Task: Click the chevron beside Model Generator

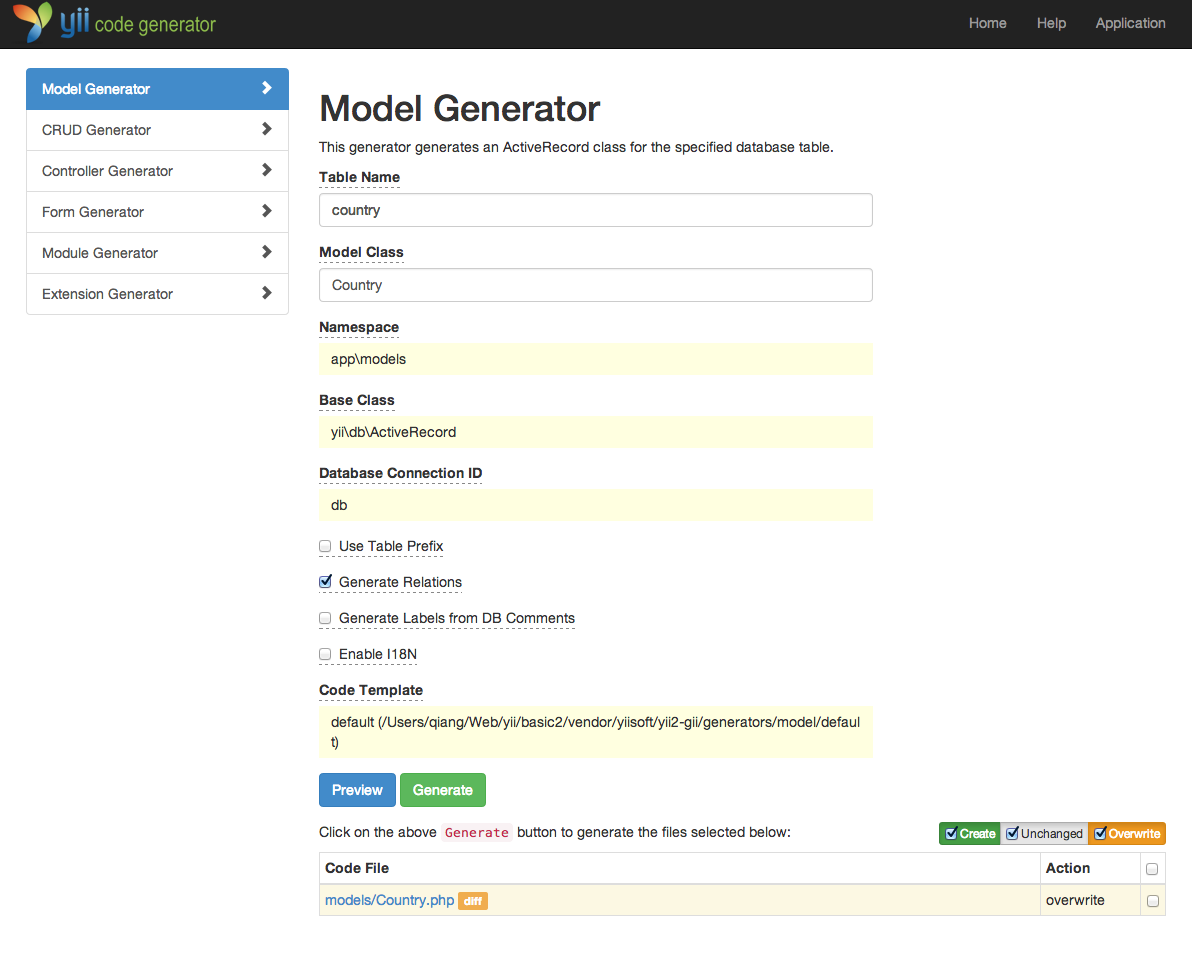Action: [x=266, y=88]
